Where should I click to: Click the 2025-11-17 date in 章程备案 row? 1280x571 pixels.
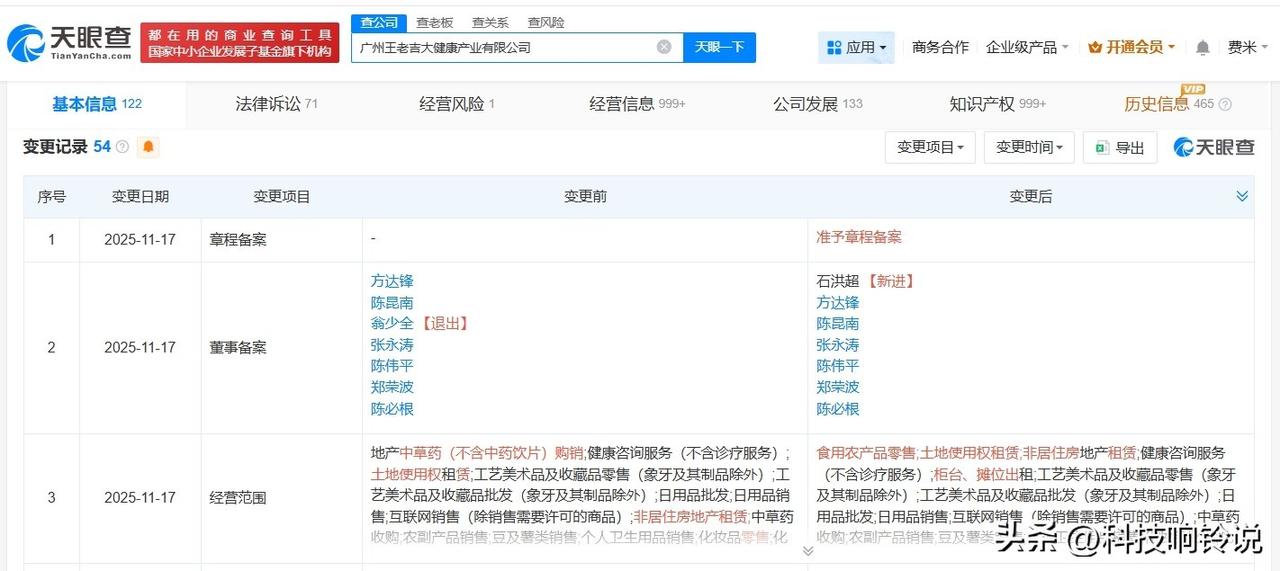pyautogui.click(x=140, y=240)
